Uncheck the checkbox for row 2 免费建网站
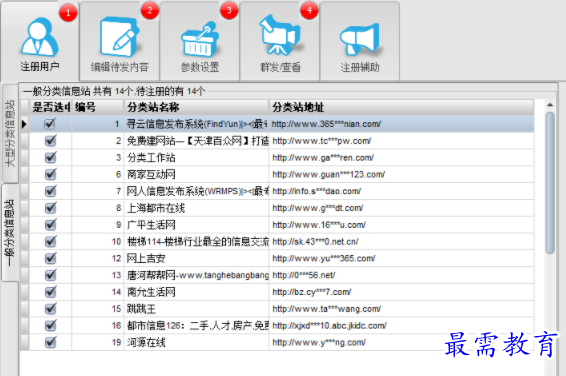 click(x=50, y=141)
